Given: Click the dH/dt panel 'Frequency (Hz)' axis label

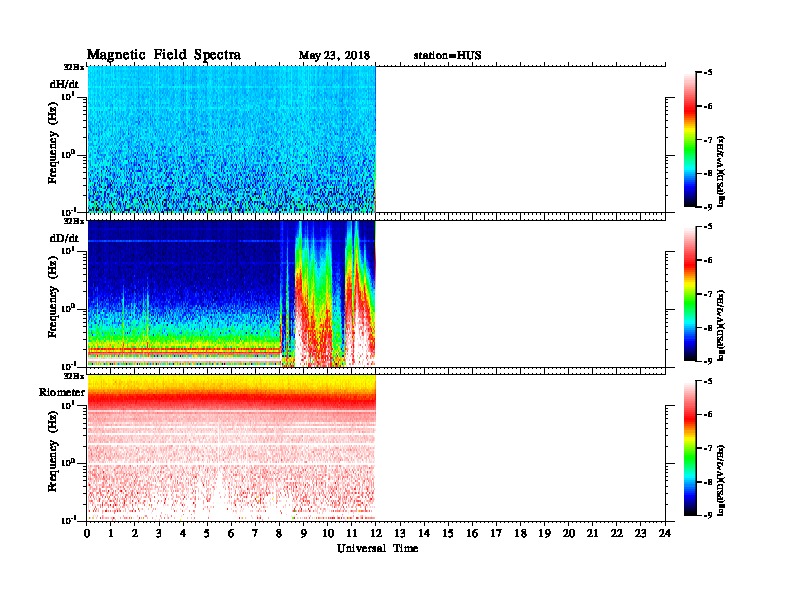Looking at the screenshot, I should [x=53, y=143].
